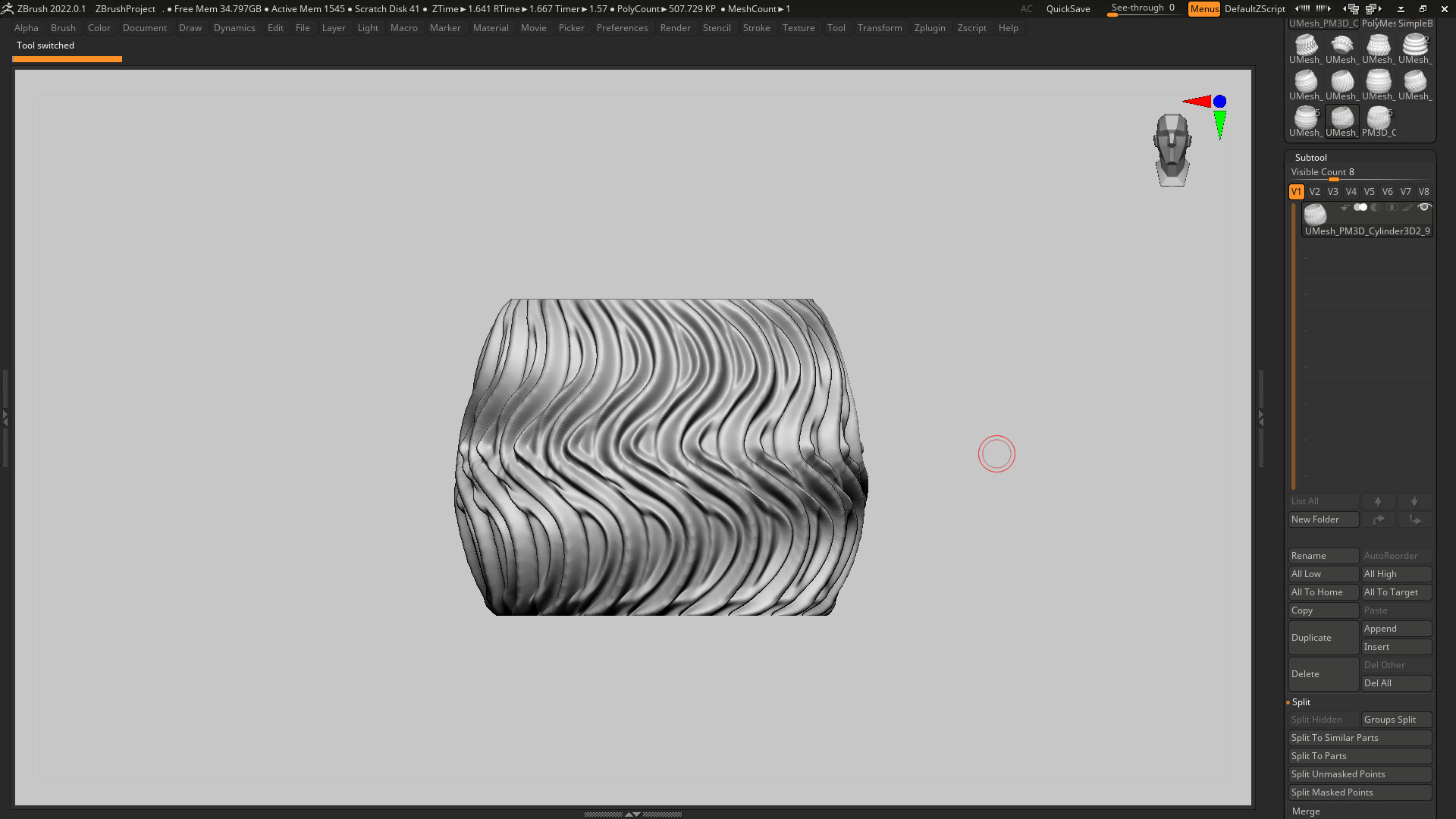1456x819 pixels.
Task: Click the Groups Split button
Action: (x=1396, y=720)
